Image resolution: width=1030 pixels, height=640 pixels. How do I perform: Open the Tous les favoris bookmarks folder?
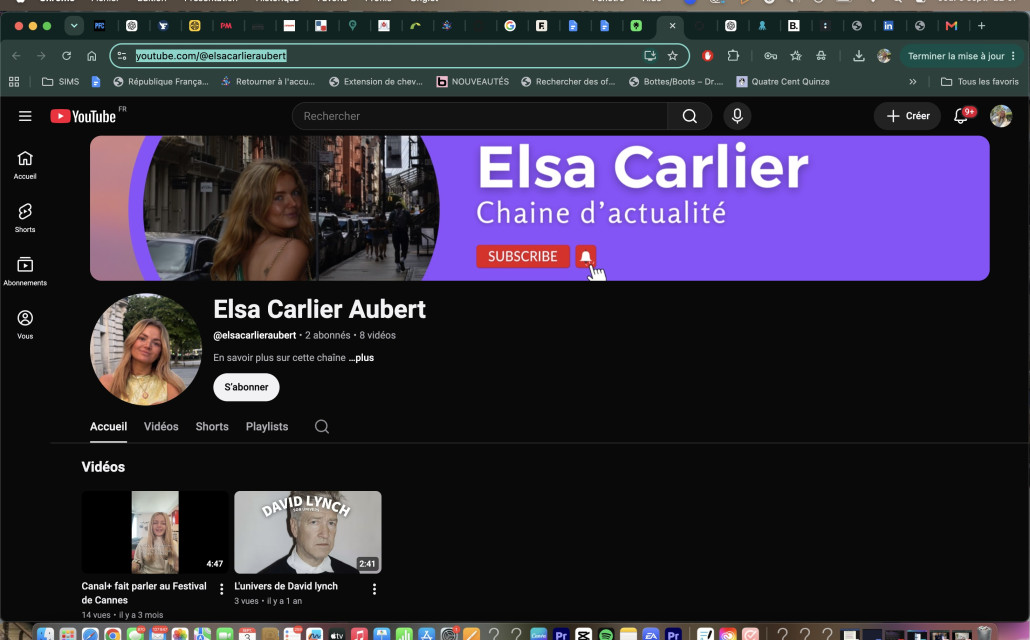[979, 81]
